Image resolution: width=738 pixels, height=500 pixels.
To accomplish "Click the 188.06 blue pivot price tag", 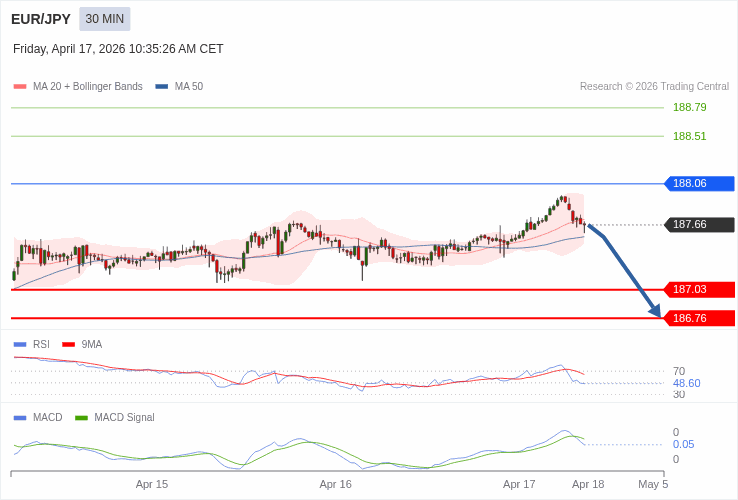I will pos(698,184).
